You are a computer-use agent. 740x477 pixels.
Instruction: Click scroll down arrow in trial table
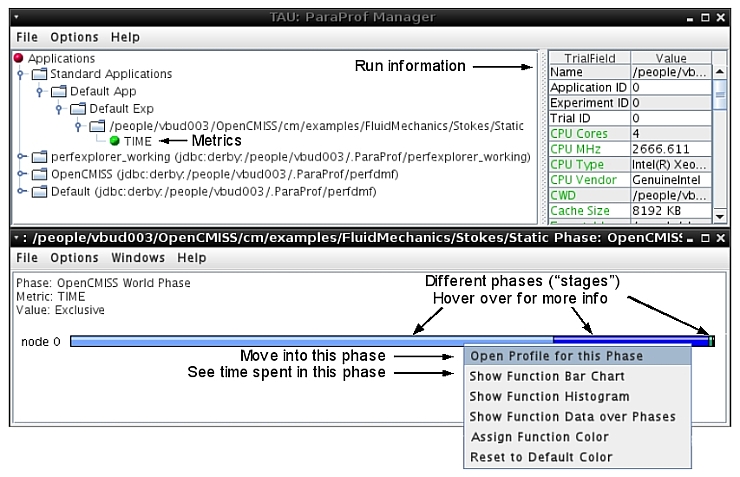(x=720, y=217)
